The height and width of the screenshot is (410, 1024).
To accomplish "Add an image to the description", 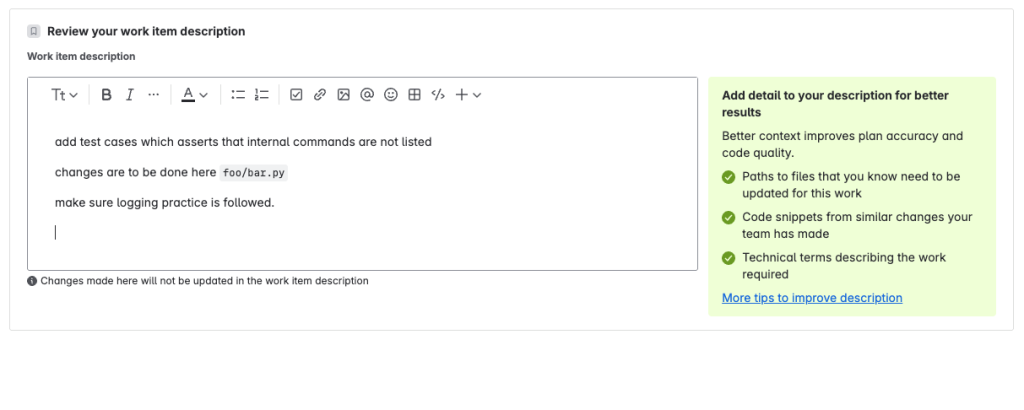I will click(343, 95).
